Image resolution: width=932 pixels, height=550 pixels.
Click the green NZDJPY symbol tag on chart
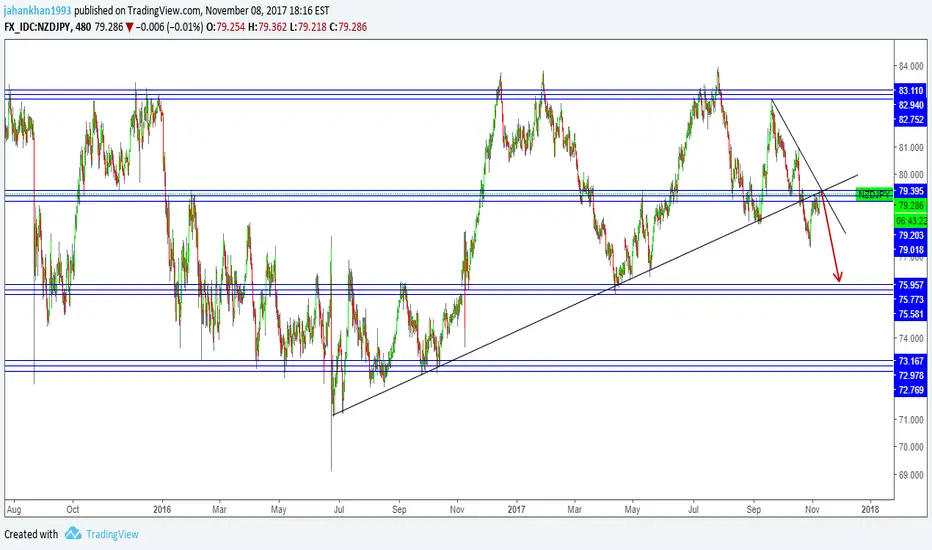coord(874,194)
